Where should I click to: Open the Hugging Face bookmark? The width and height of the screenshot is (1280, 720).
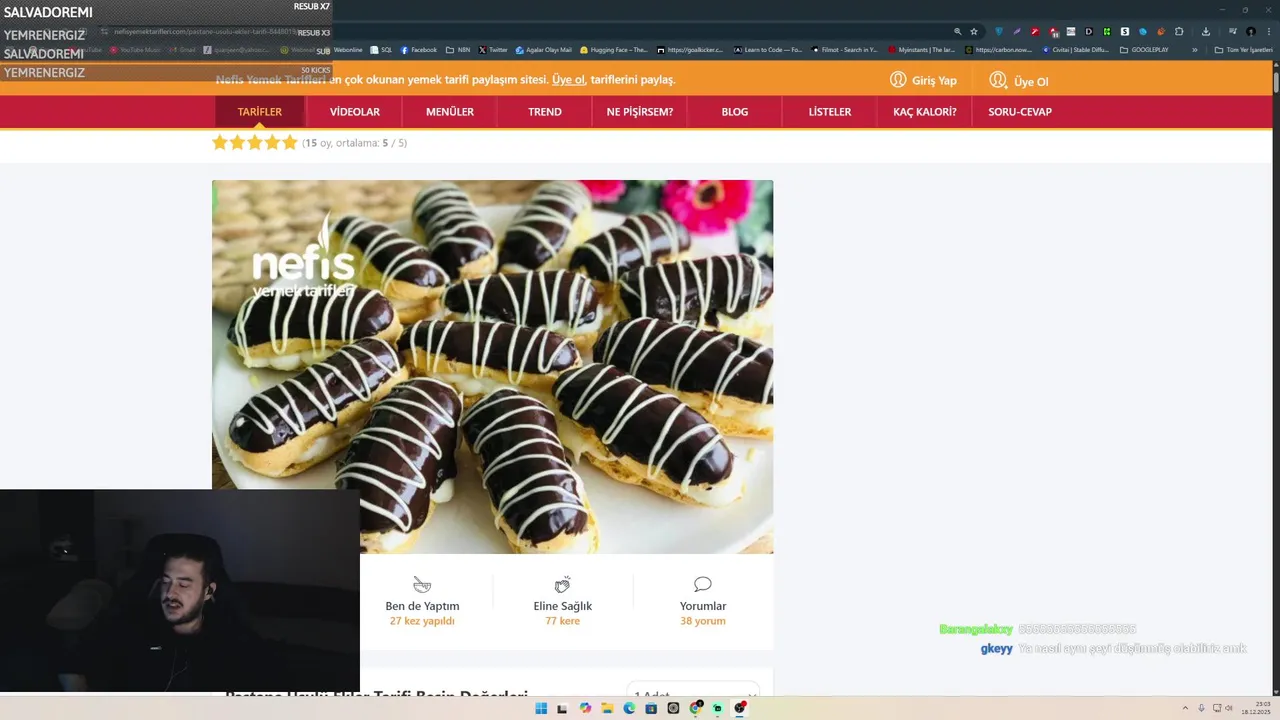pyautogui.click(x=614, y=49)
